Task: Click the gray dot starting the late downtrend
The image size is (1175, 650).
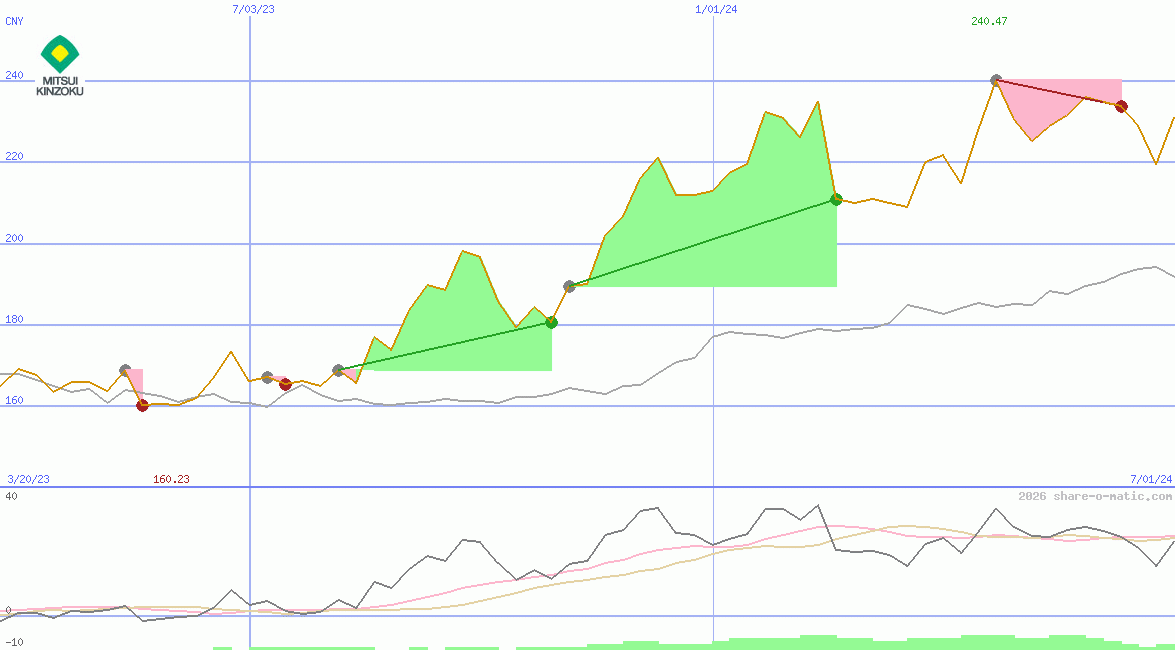Action: pyautogui.click(x=995, y=77)
